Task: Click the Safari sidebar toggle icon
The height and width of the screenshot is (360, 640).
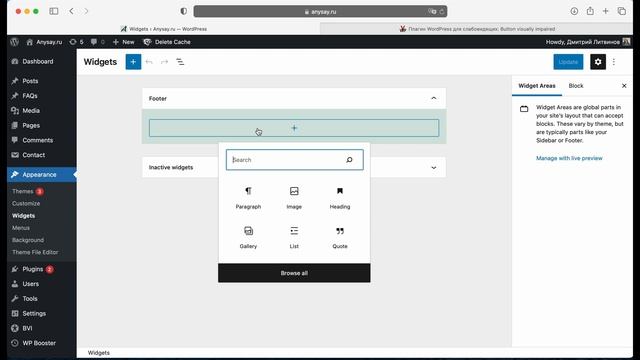Action: pos(53,11)
